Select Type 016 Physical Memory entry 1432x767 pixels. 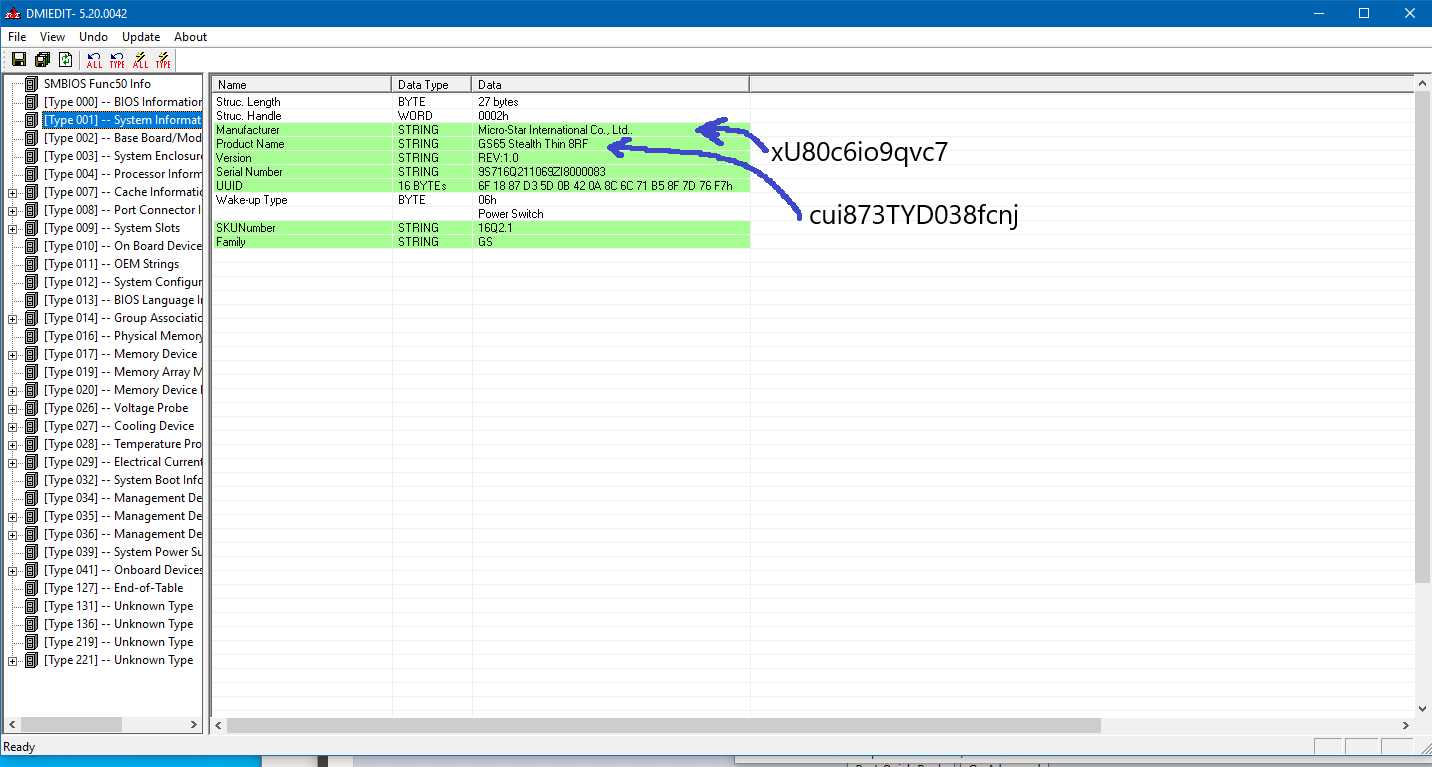click(122, 336)
